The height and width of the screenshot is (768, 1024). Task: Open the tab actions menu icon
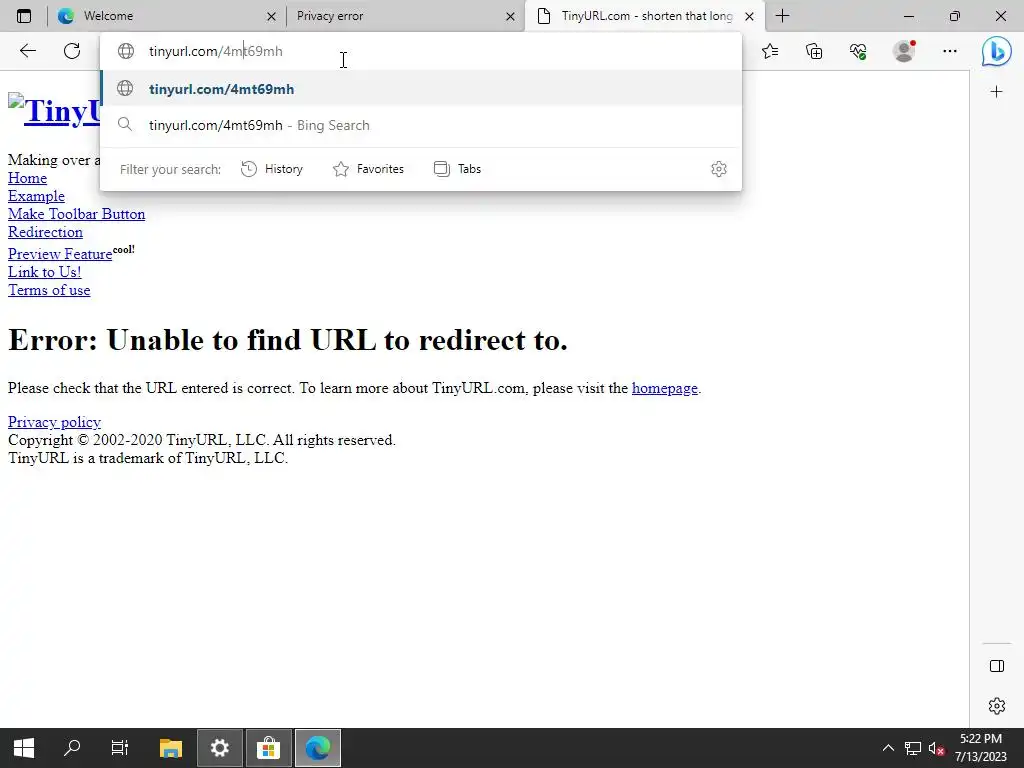click(24, 16)
